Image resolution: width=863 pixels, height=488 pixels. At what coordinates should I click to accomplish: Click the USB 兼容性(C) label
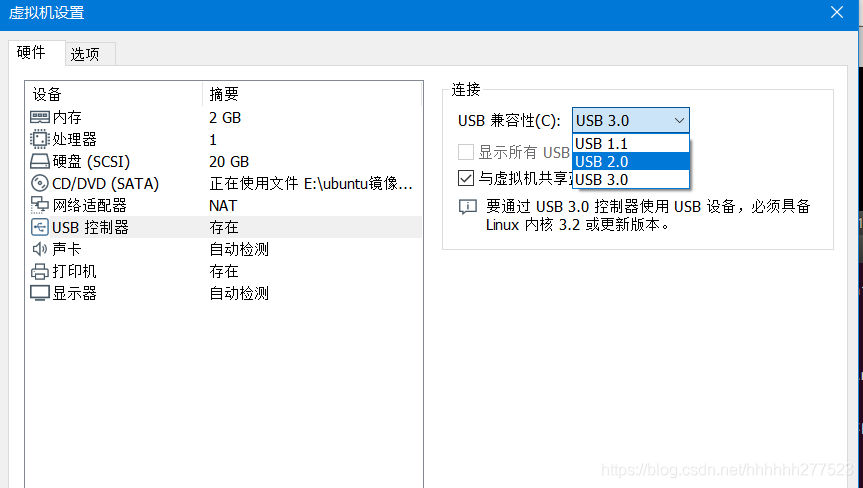[x=509, y=120]
